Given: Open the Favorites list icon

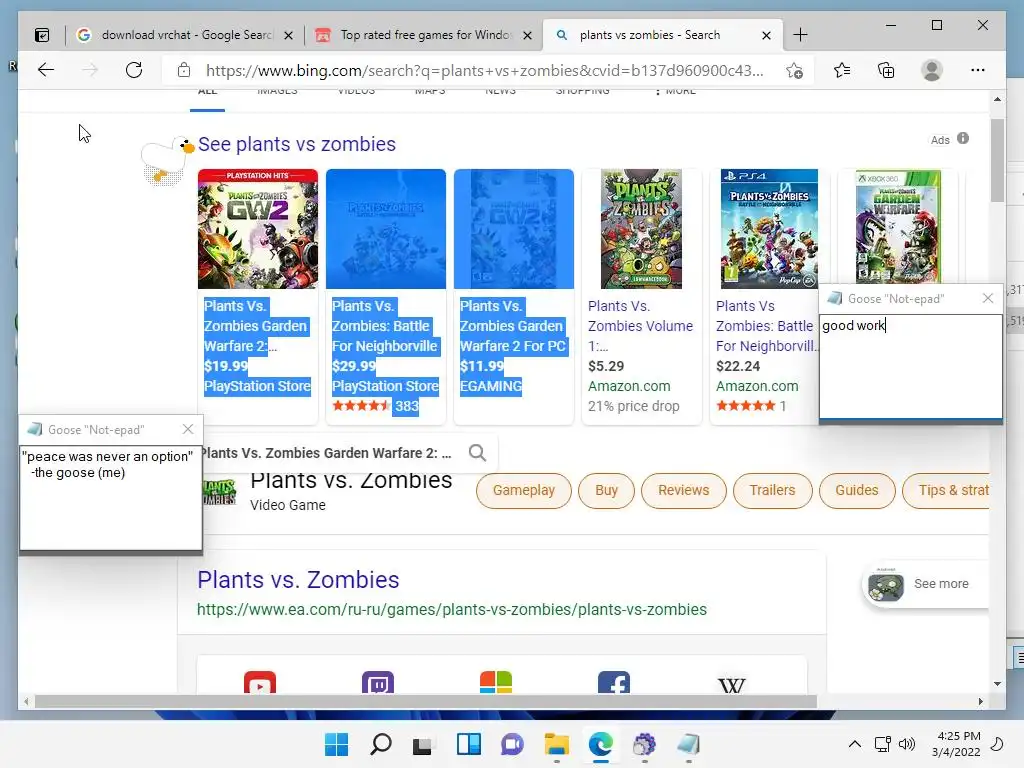Looking at the screenshot, I should [x=842, y=70].
